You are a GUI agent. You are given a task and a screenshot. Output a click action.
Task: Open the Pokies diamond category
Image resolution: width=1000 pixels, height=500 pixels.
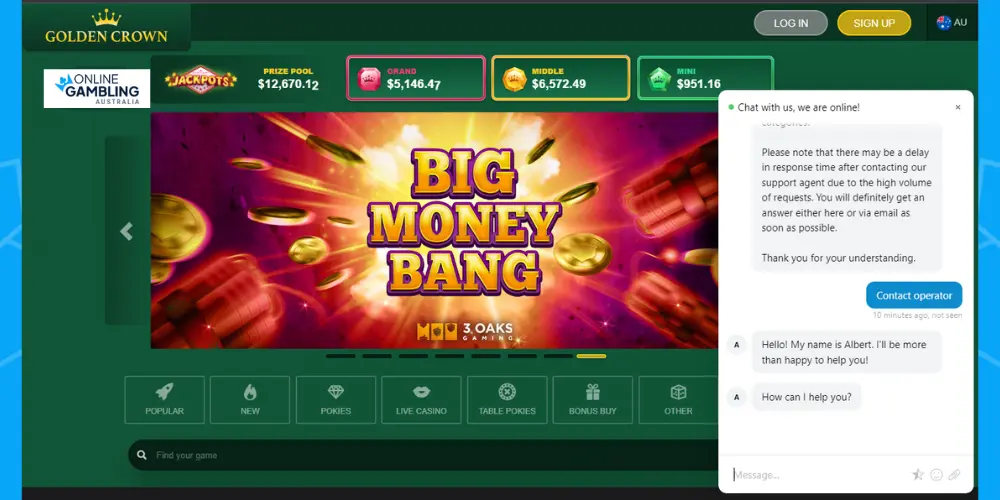(x=335, y=400)
